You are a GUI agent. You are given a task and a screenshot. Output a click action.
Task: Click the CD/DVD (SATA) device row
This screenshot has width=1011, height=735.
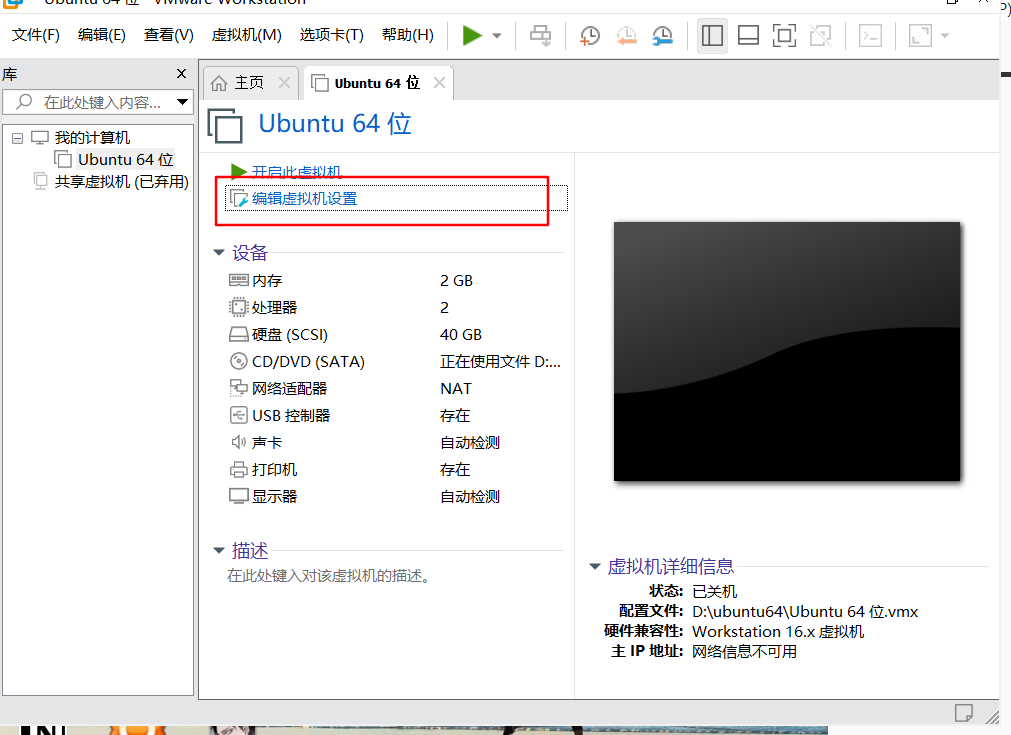396,362
